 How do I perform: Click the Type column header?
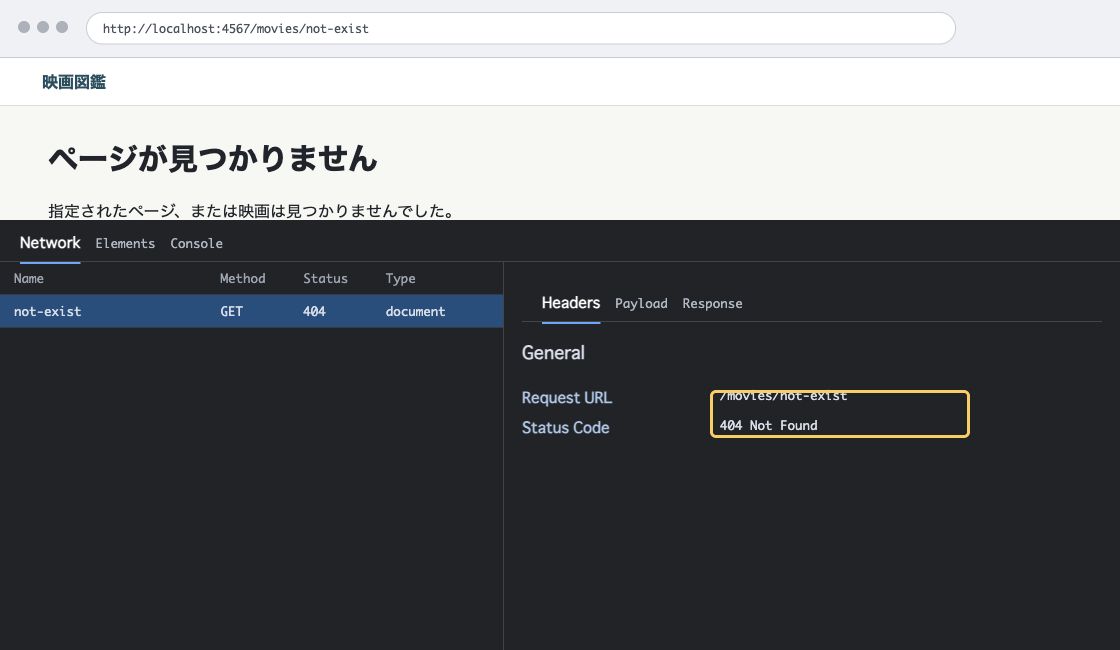(x=400, y=279)
